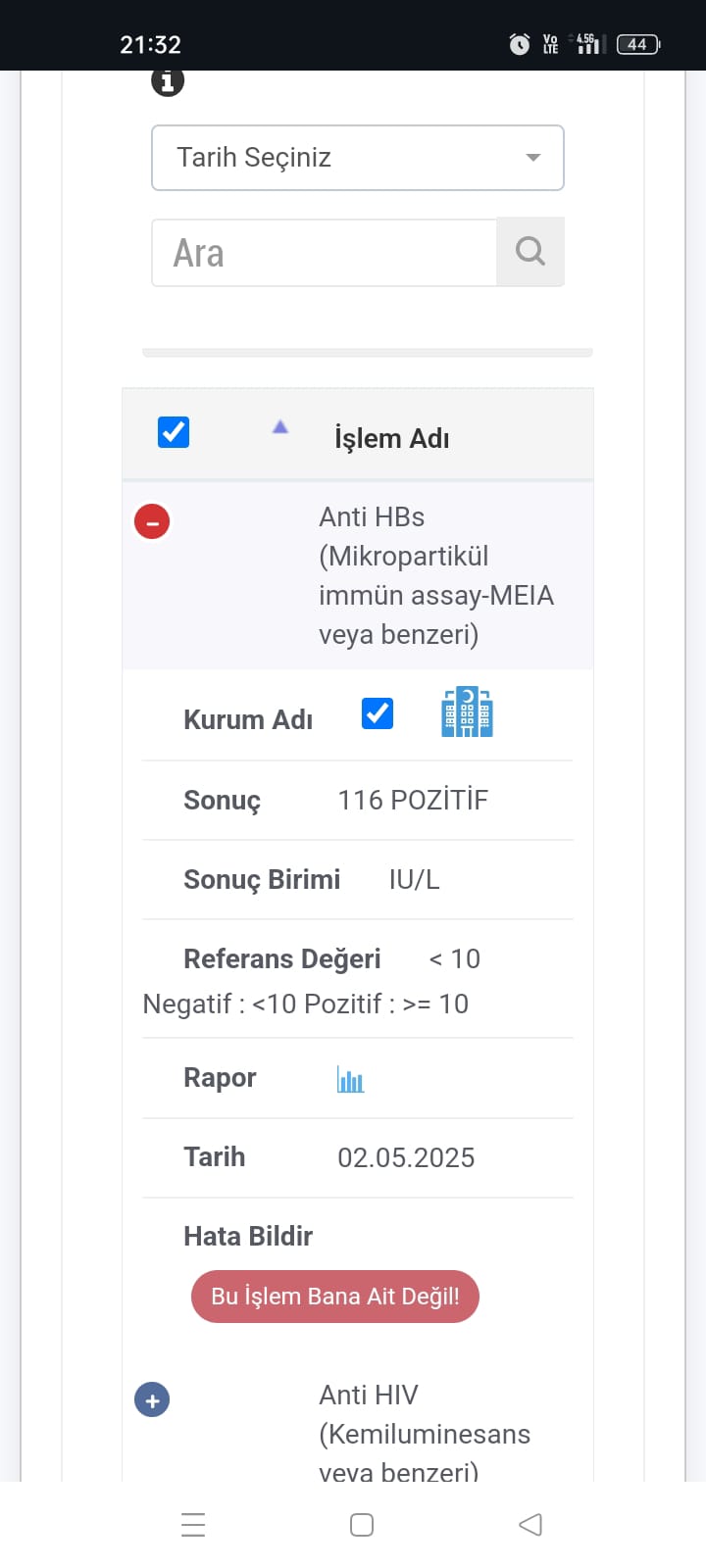Sort by the İşlem Adı arrow
This screenshot has width=706, height=1568.
(280, 427)
